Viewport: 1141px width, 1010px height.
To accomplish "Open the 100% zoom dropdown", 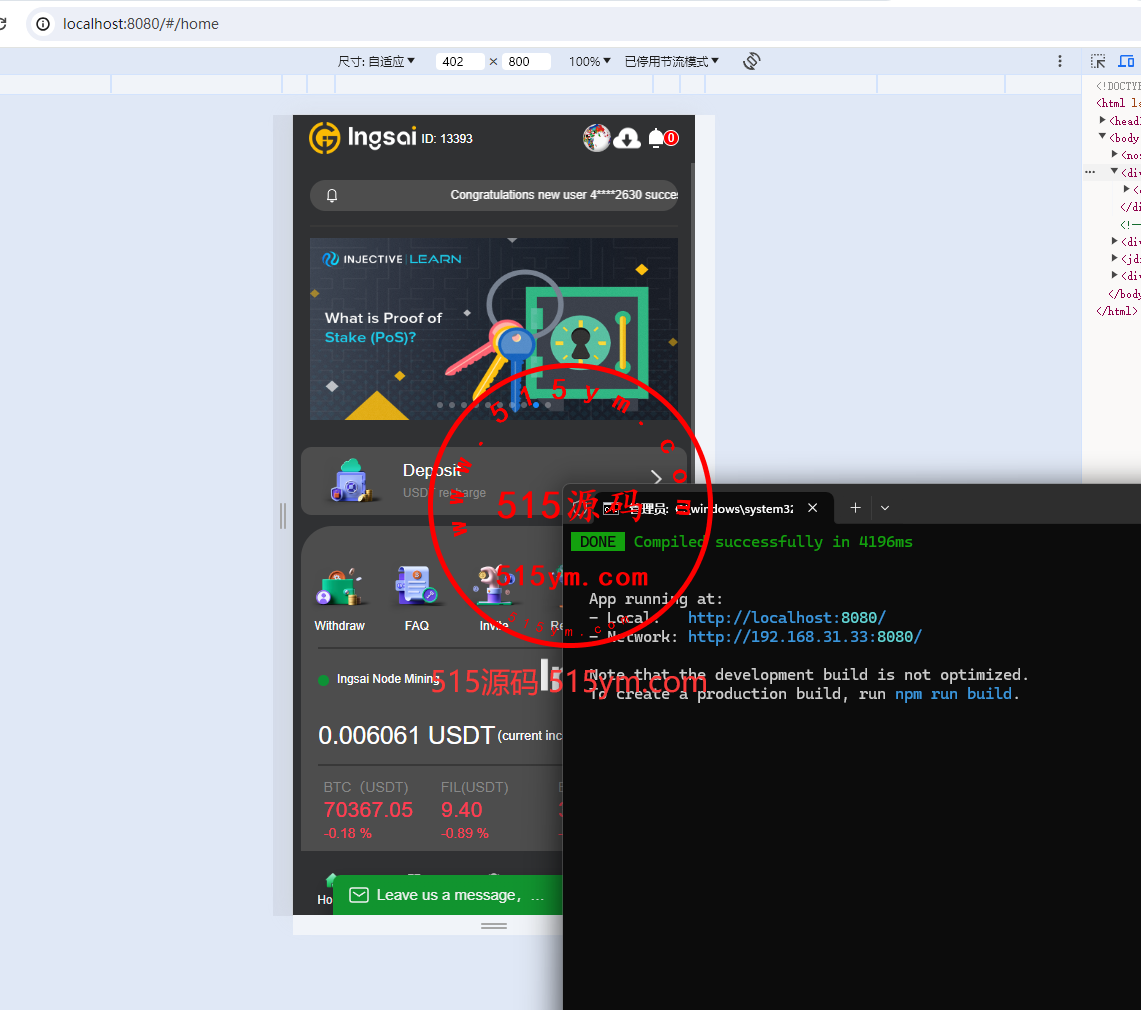I will coord(589,61).
